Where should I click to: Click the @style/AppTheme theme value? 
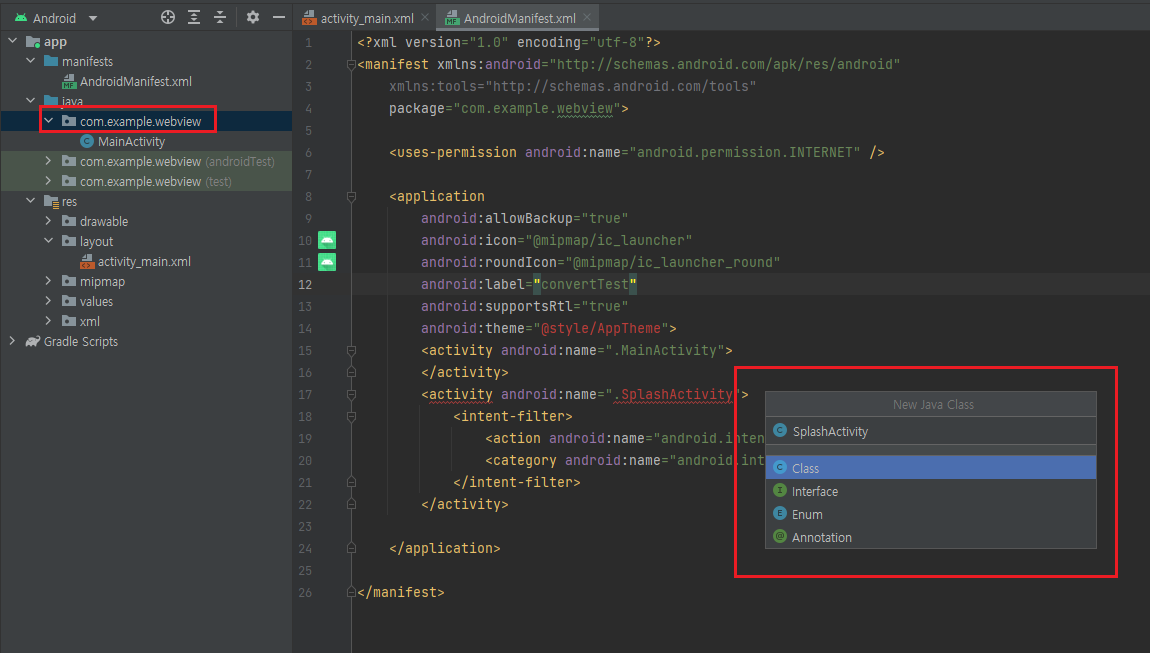[601, 328]
